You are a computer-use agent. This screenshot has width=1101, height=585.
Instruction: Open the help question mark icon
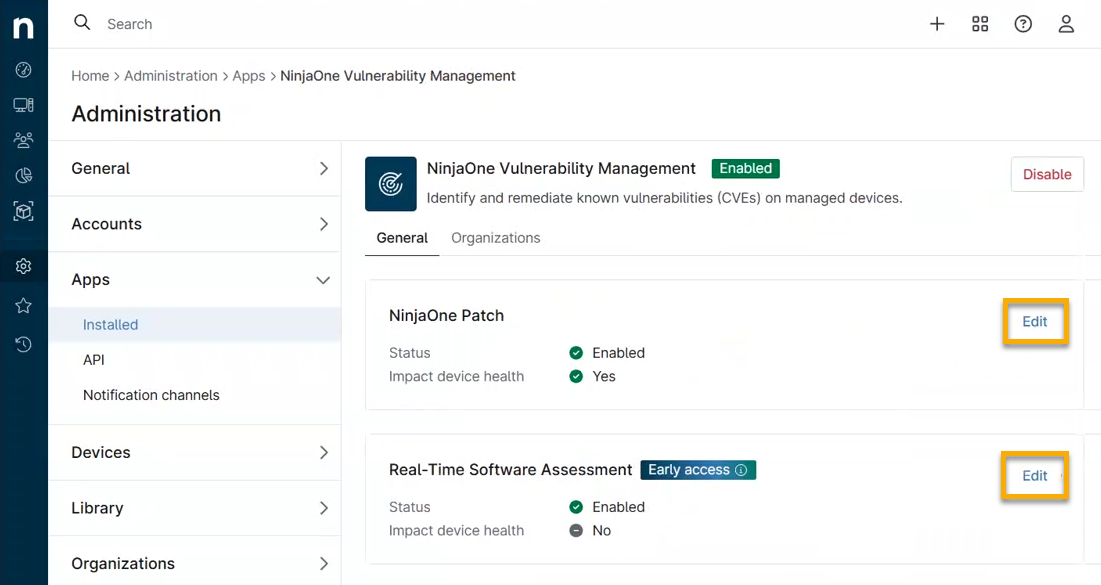coord(1023,24)
